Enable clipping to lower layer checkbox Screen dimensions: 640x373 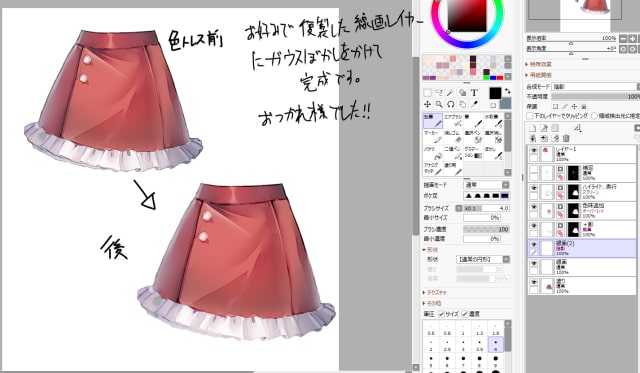(529, 116)
